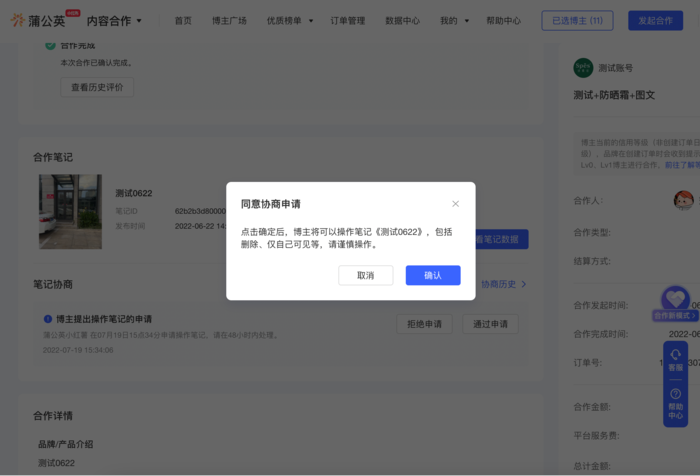Click the 已选博主 (11) button
This screenshot has width=700, height=476.
coord(577,20)
